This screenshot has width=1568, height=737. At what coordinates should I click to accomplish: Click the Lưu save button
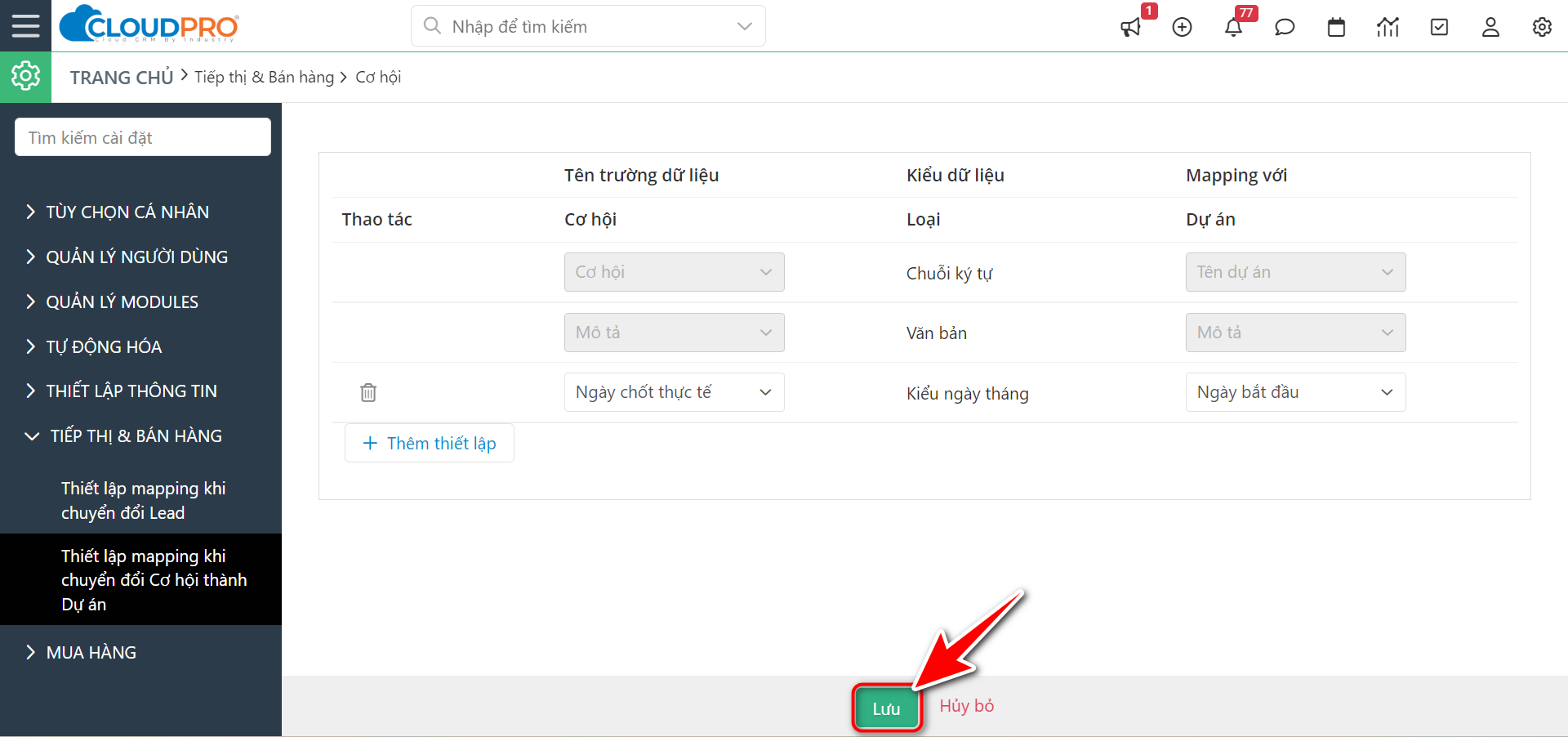[x=887, y=708]
